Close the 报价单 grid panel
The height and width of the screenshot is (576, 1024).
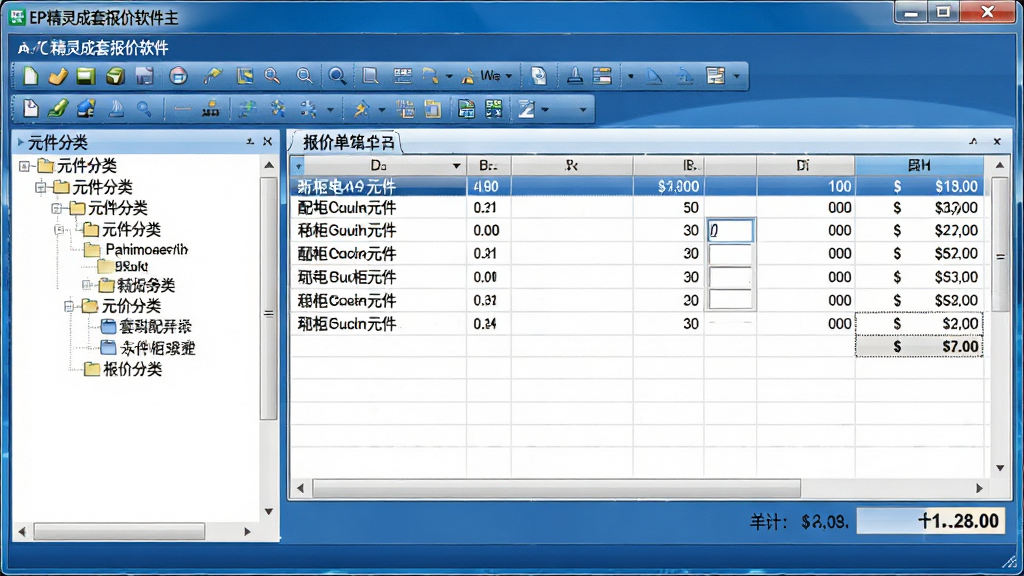pos(997,141)
